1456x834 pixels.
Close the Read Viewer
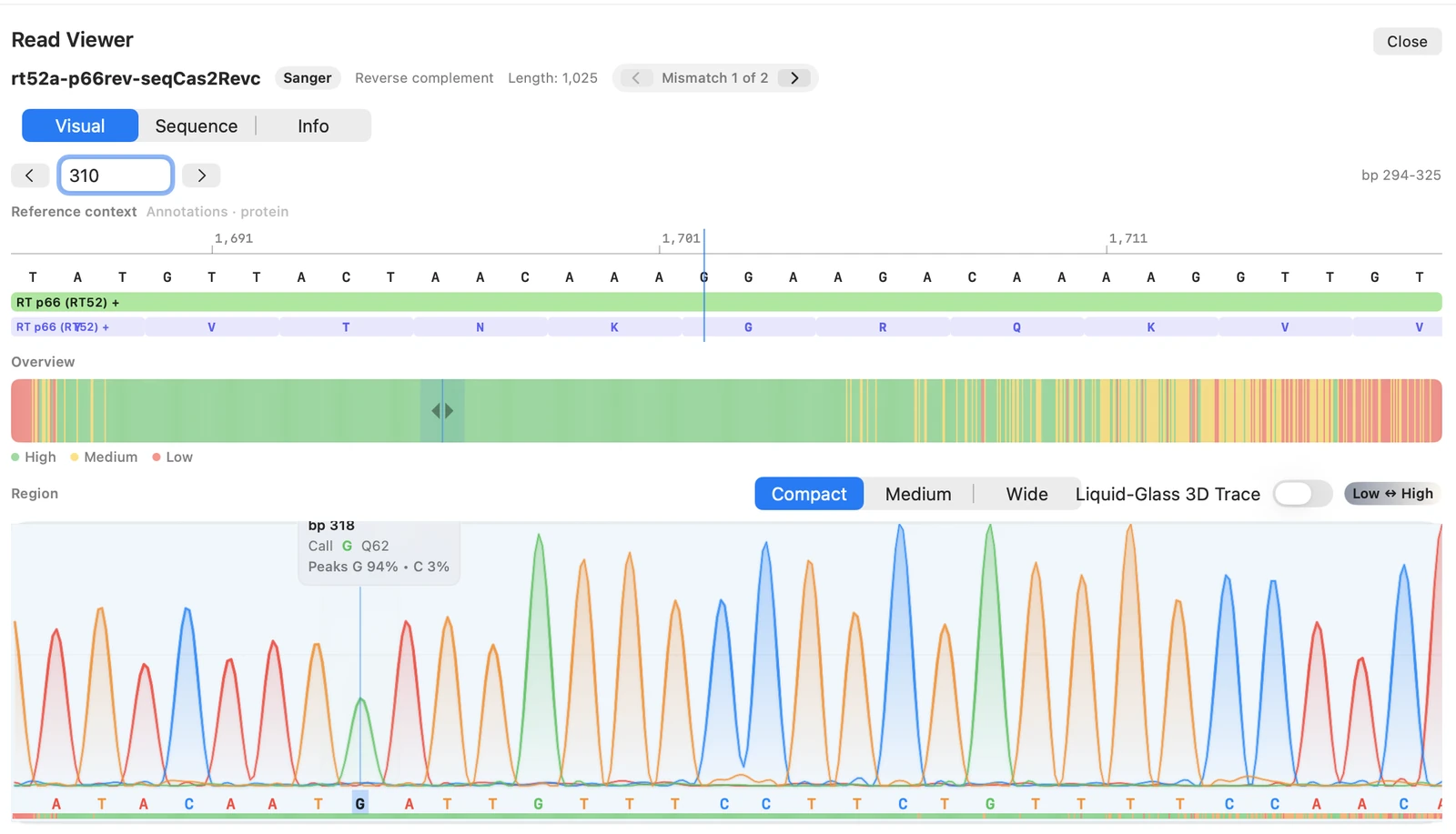(1407, 42)
